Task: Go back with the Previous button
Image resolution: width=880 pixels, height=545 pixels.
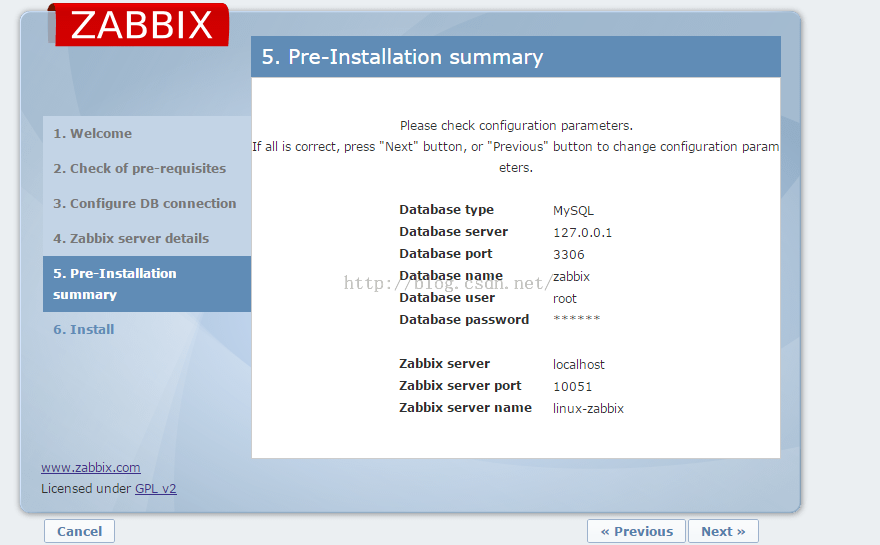Action: (x=636, y=531)
